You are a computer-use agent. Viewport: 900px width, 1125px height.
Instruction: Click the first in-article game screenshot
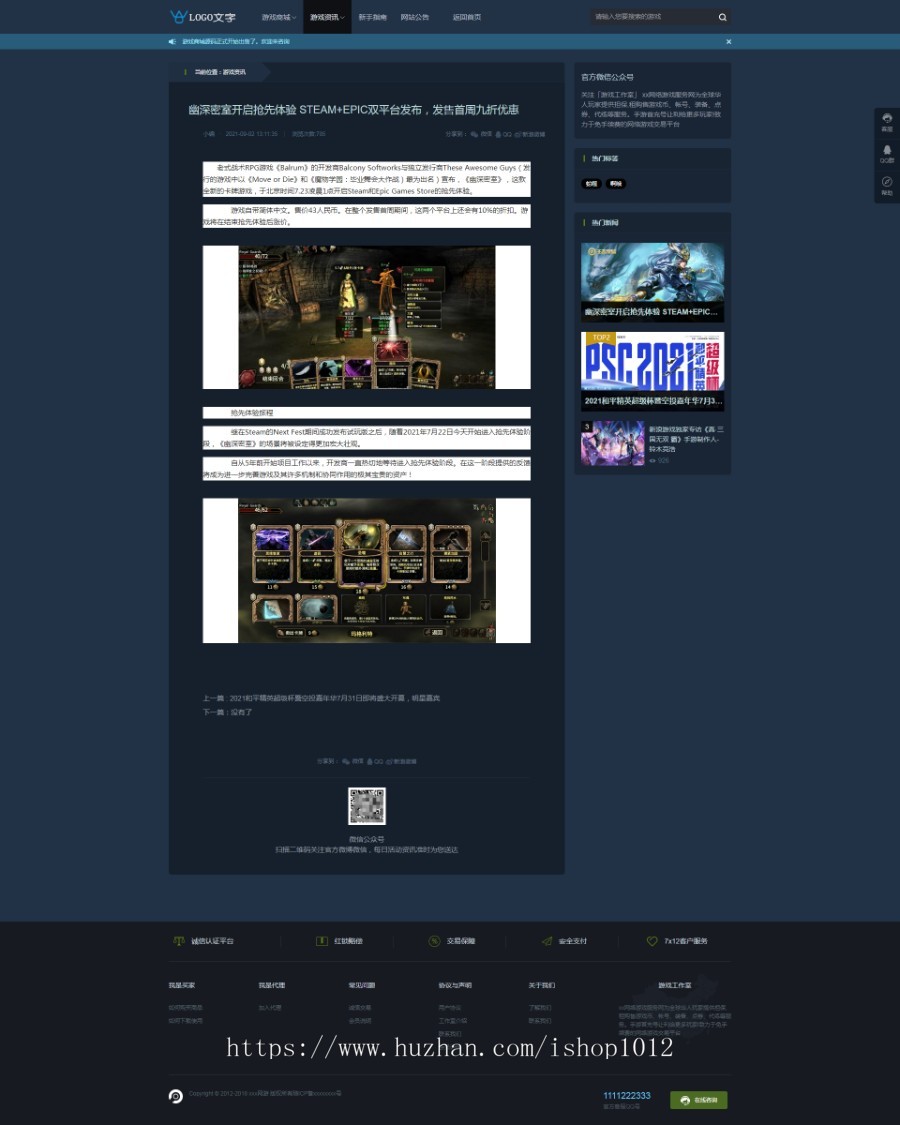pyautogui.click(x=367, y=317)
